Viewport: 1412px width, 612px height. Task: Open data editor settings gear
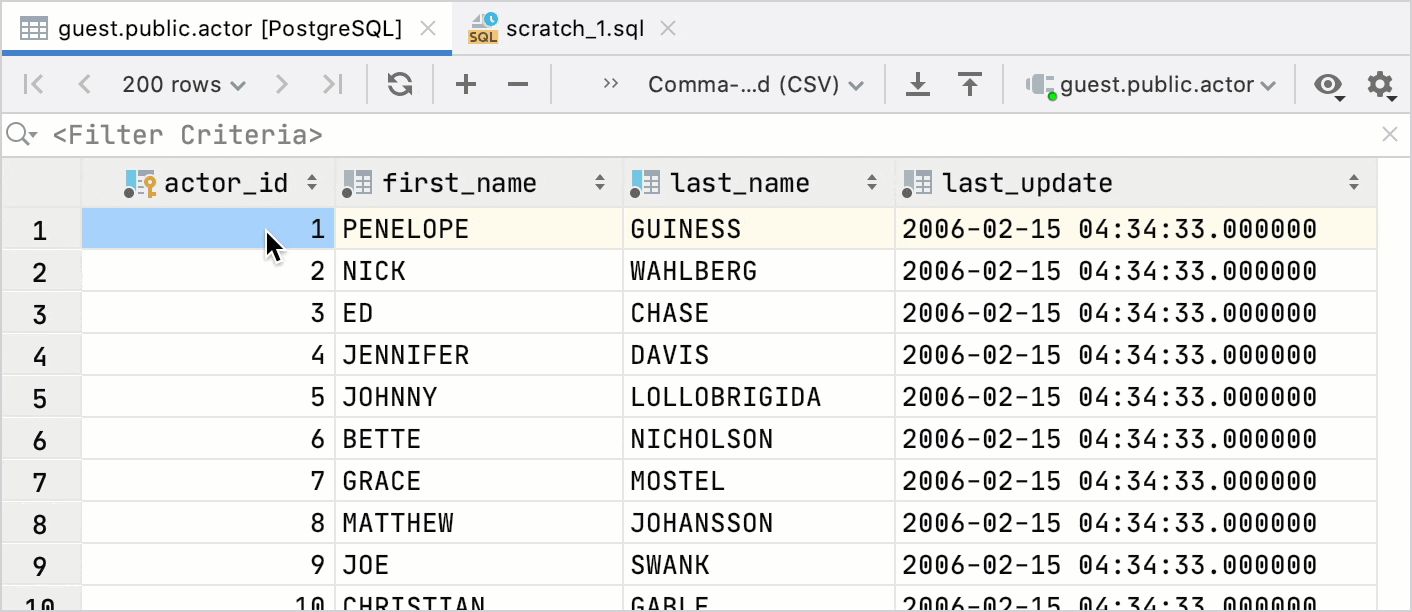tap(1381, 84)
